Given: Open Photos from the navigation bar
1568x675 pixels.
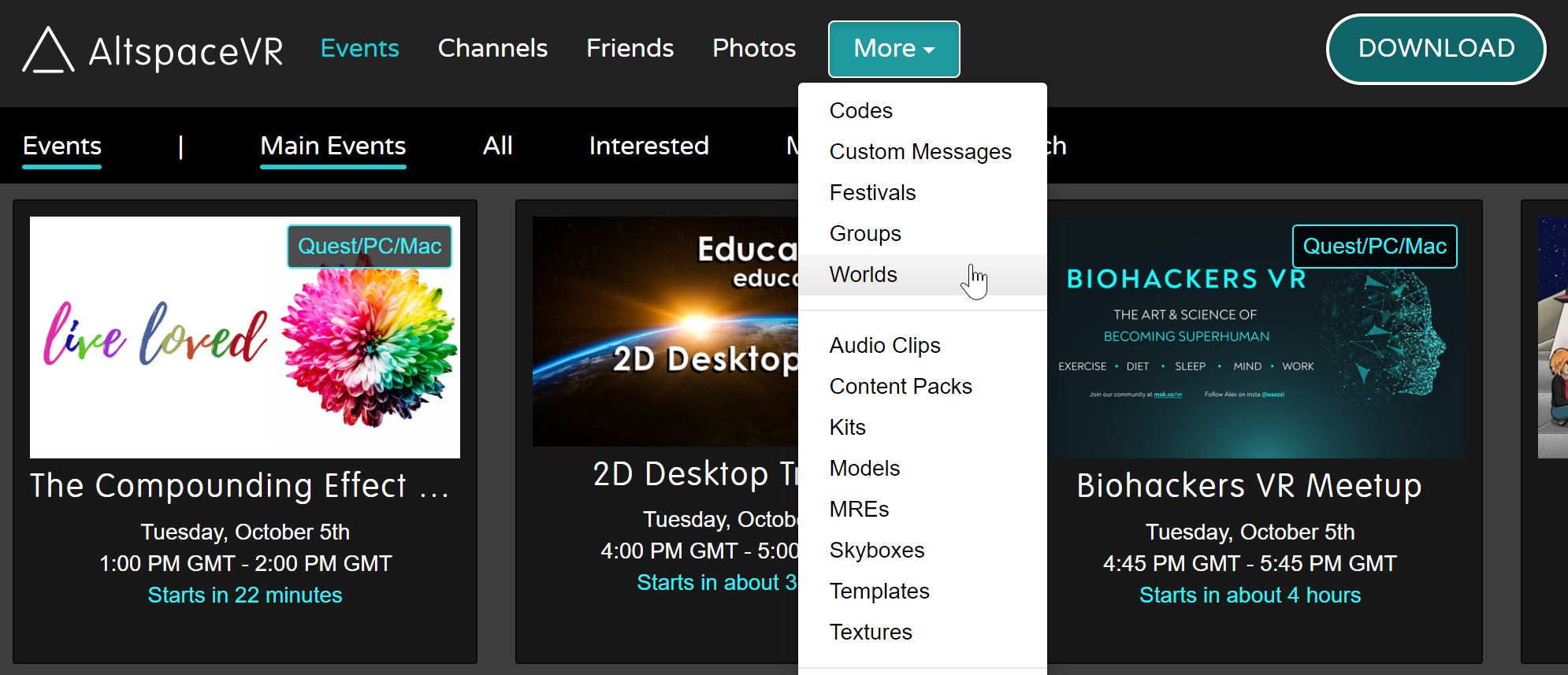Looking at the screenshot, I should (754, 49).
